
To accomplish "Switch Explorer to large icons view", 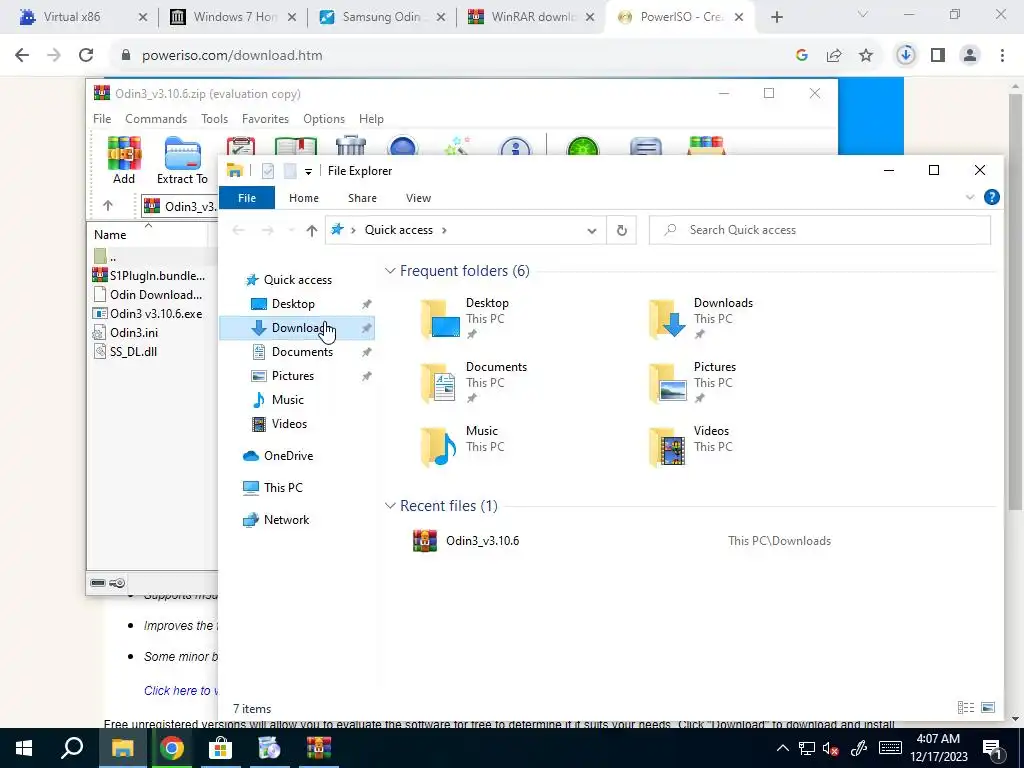I will pos(988,707).
